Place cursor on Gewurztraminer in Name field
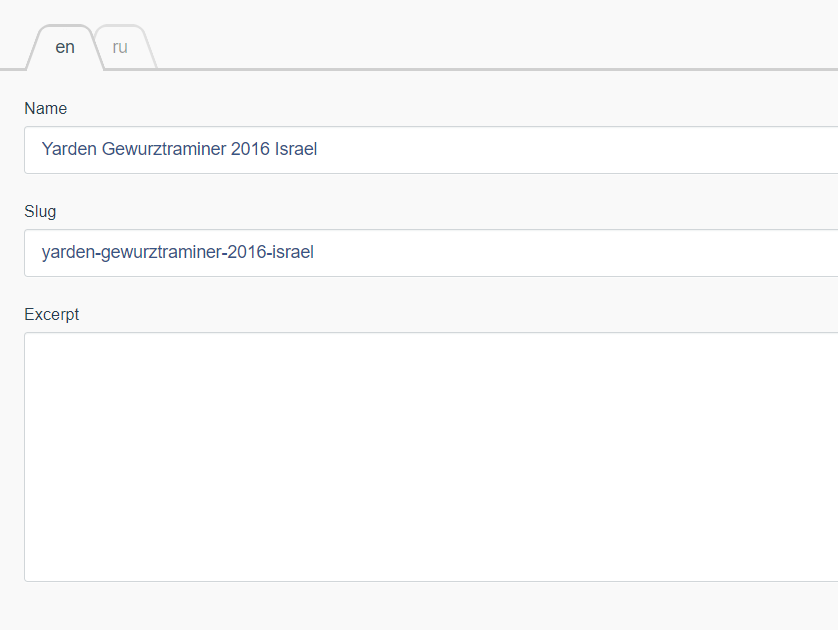This screenshot has height=630, width=838. tap(164, 149)
